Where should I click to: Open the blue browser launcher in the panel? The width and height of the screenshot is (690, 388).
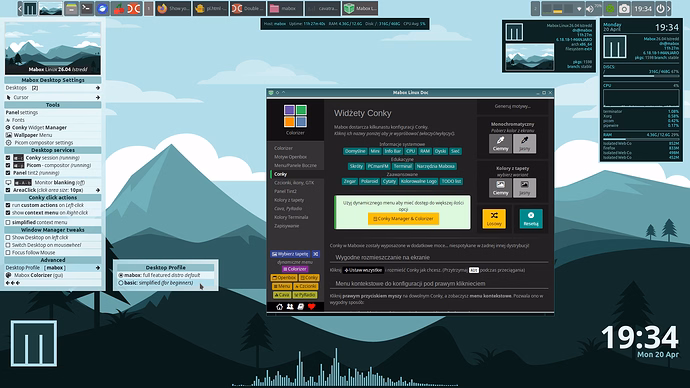pyautogui.click(x=102, y=8)
